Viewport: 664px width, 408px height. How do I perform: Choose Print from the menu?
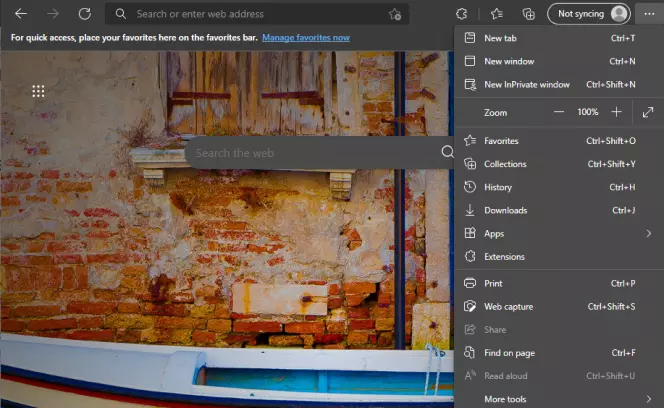pyautogui.click(x=559, y=283)
